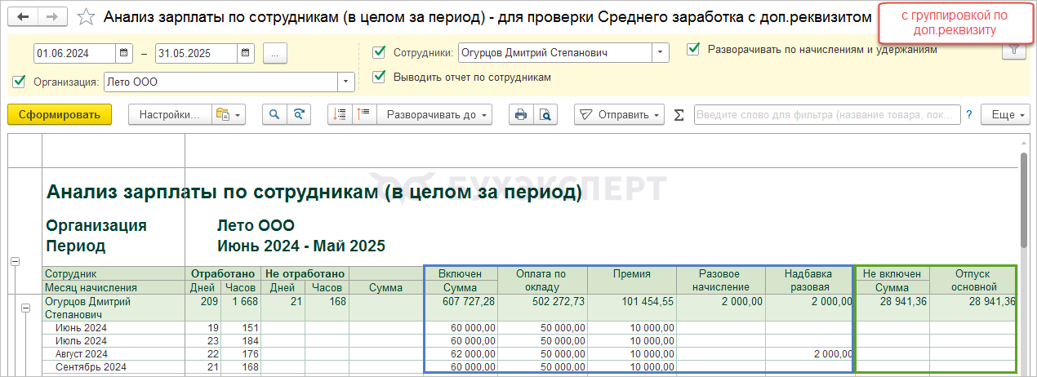Select the Огурцов Дмитрий Степанович row
Screen dimensions: 1037x377
point(530,308)
